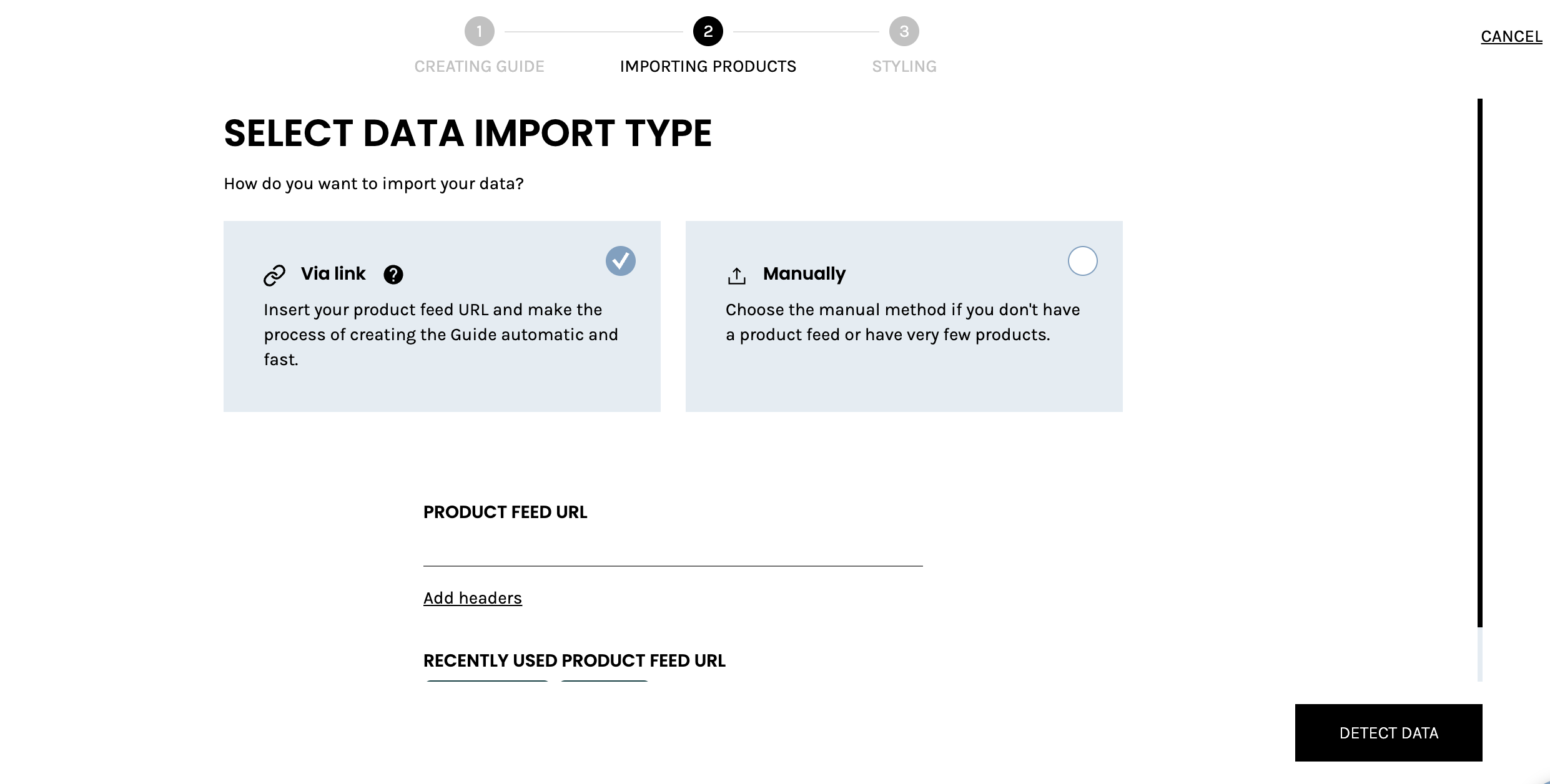The image size is (1550, 784).
Task: Click the step 1 circle above CREATING GUIDE
Action: 479,31
